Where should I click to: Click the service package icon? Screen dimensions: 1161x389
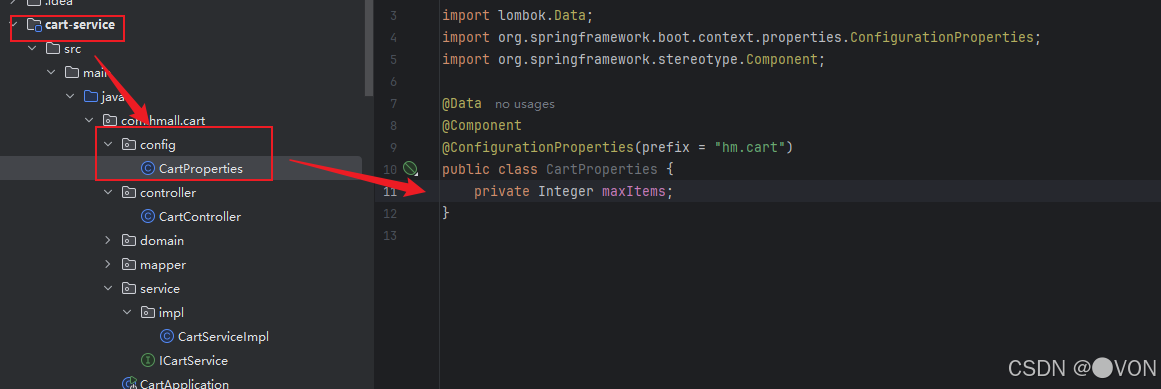(128, 288)
